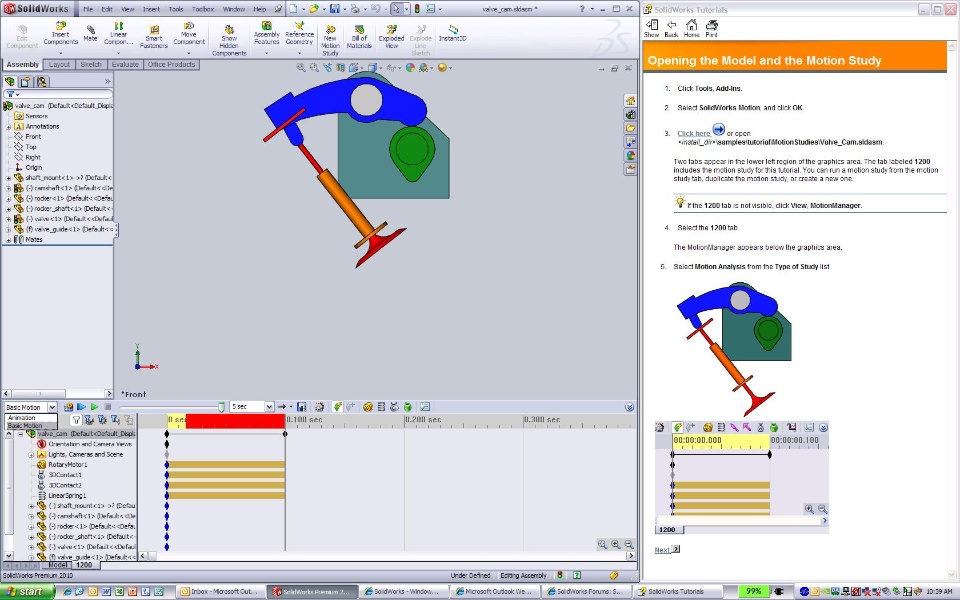The width and height of the screenshot is (960, 600).
Task: Open the Inbox - Microsoft Outlook taskbar button
Action: tap(221, 591)
